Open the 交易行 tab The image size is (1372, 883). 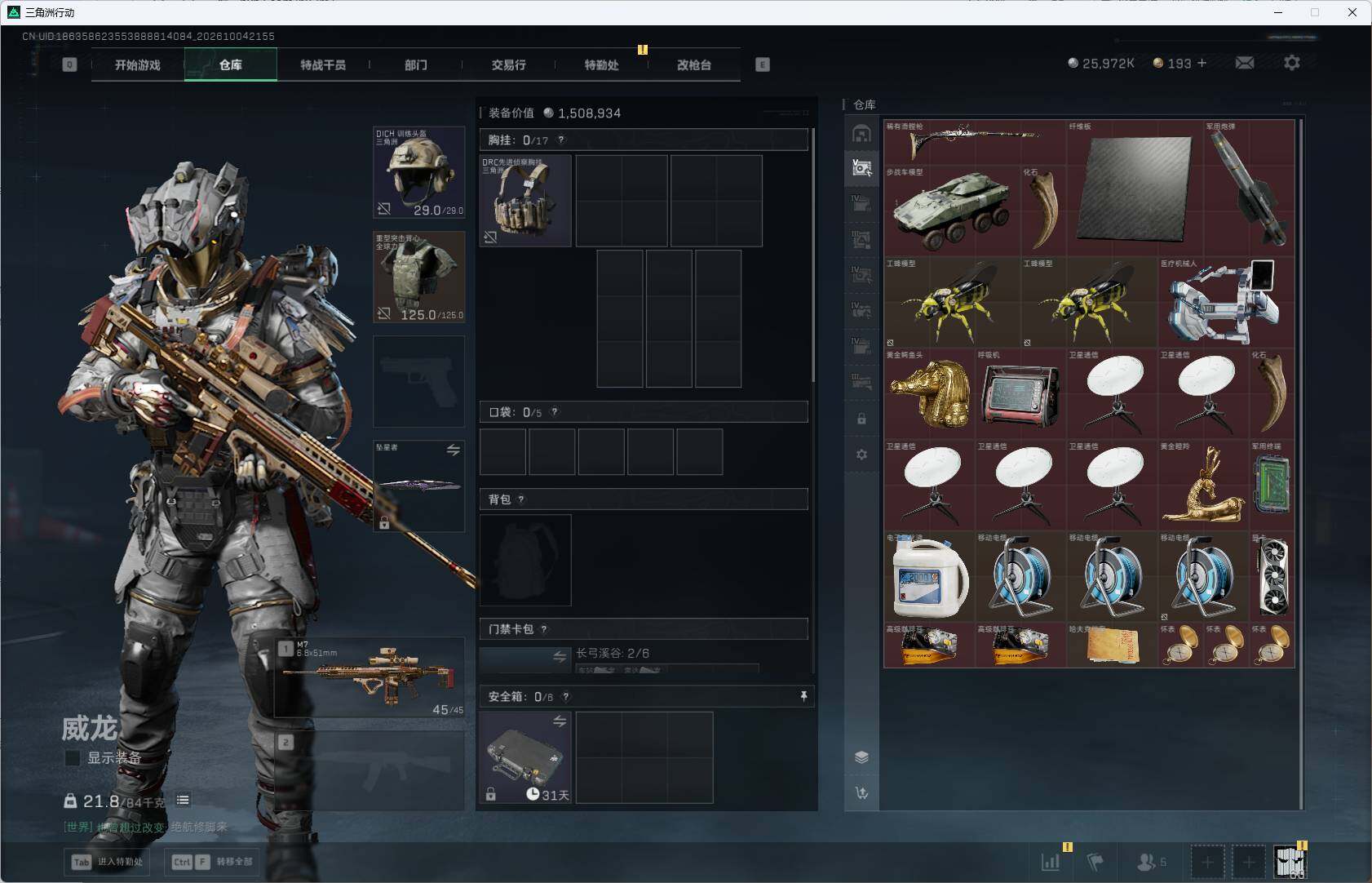(508, 64)
